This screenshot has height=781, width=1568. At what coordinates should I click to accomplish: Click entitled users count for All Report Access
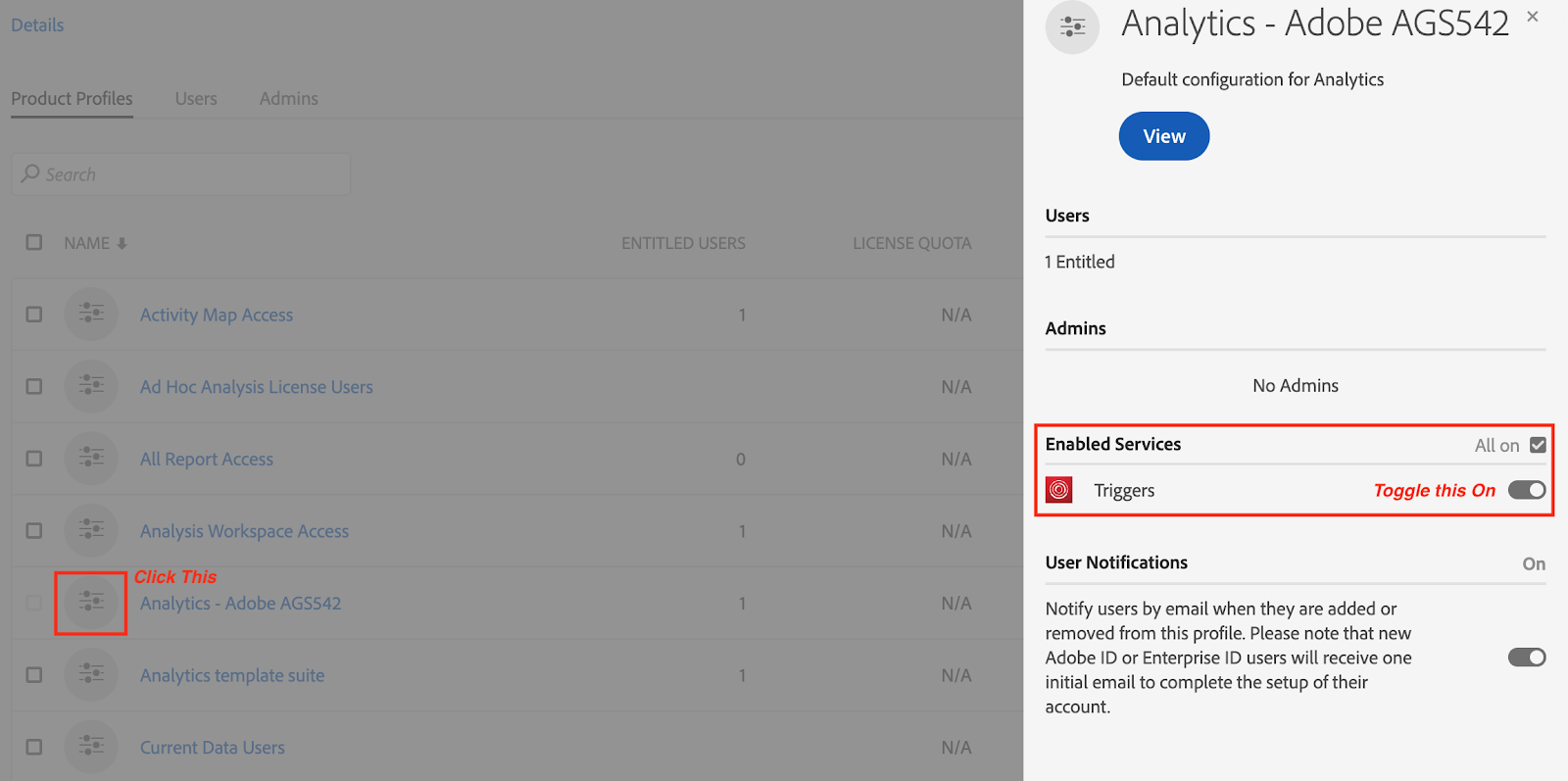[x=741, y=459]
